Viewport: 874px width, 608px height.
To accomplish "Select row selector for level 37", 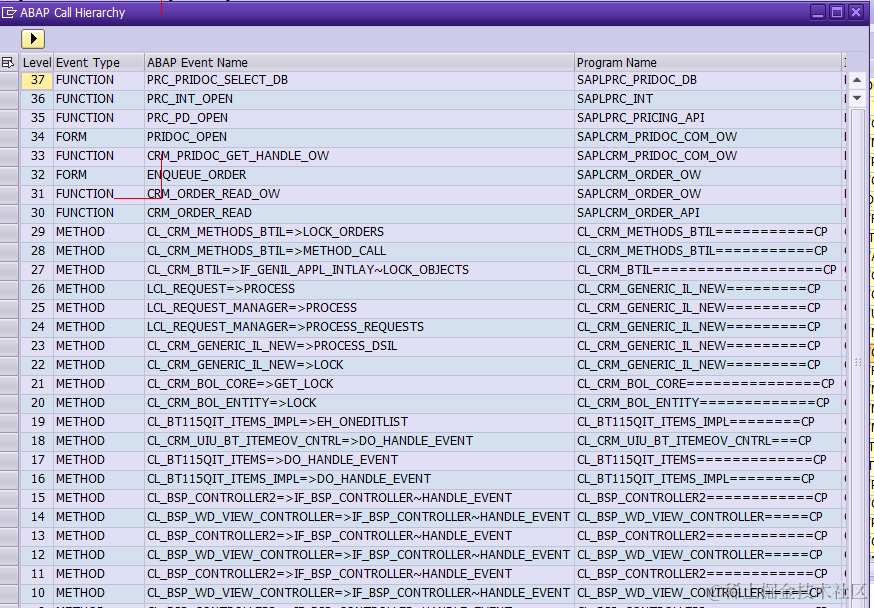I will 9,80.
